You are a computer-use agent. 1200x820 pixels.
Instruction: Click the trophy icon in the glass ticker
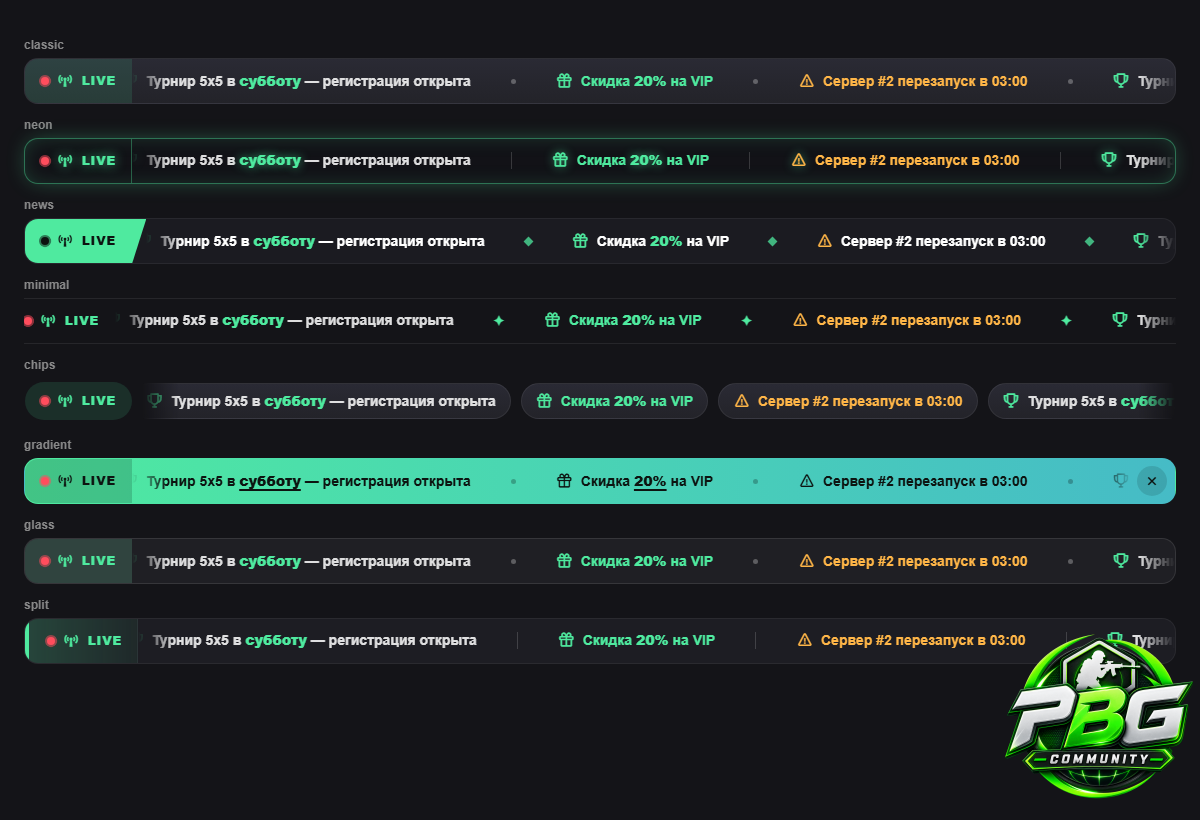click(x=1122, y=561)
